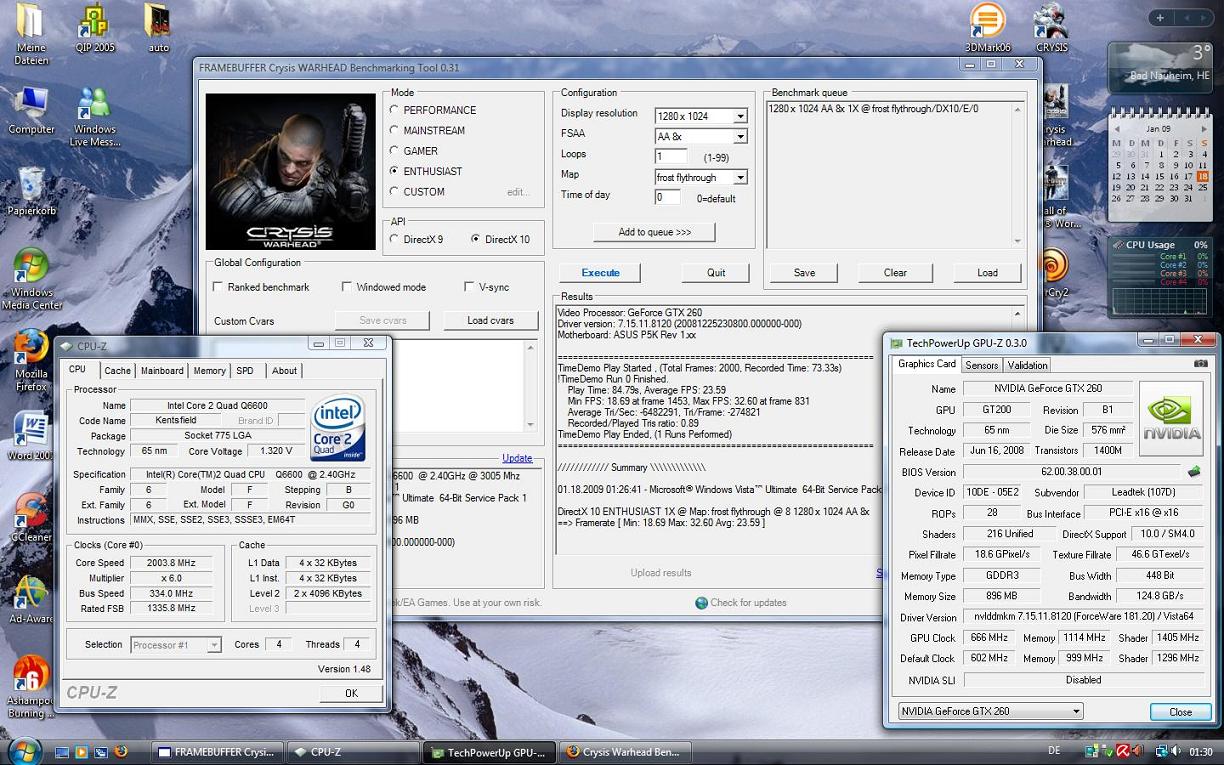Enable the Ranked benchmark checkbox
The height and width of the screenshot is (765, 1224).
pos(218,287)
